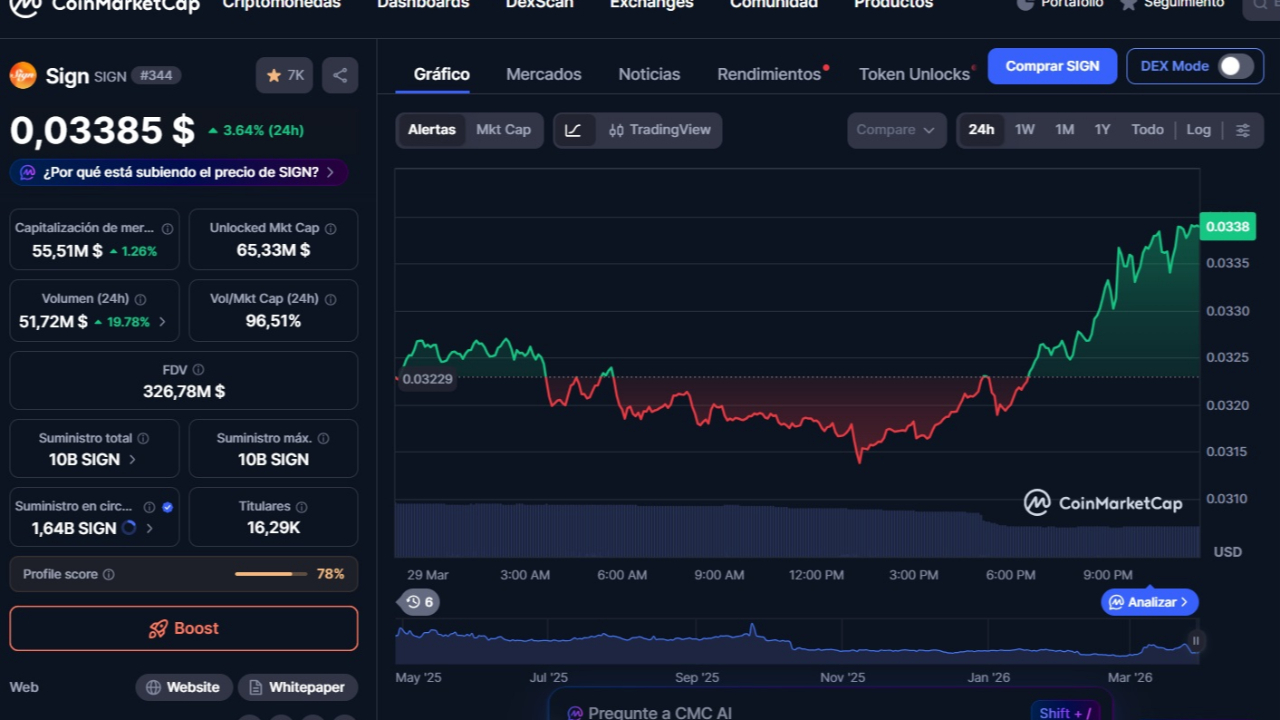Click the Sign token logo
The width and height of the screenshot is (1280, 720).
pyautogui.click(x=23, y=75)
